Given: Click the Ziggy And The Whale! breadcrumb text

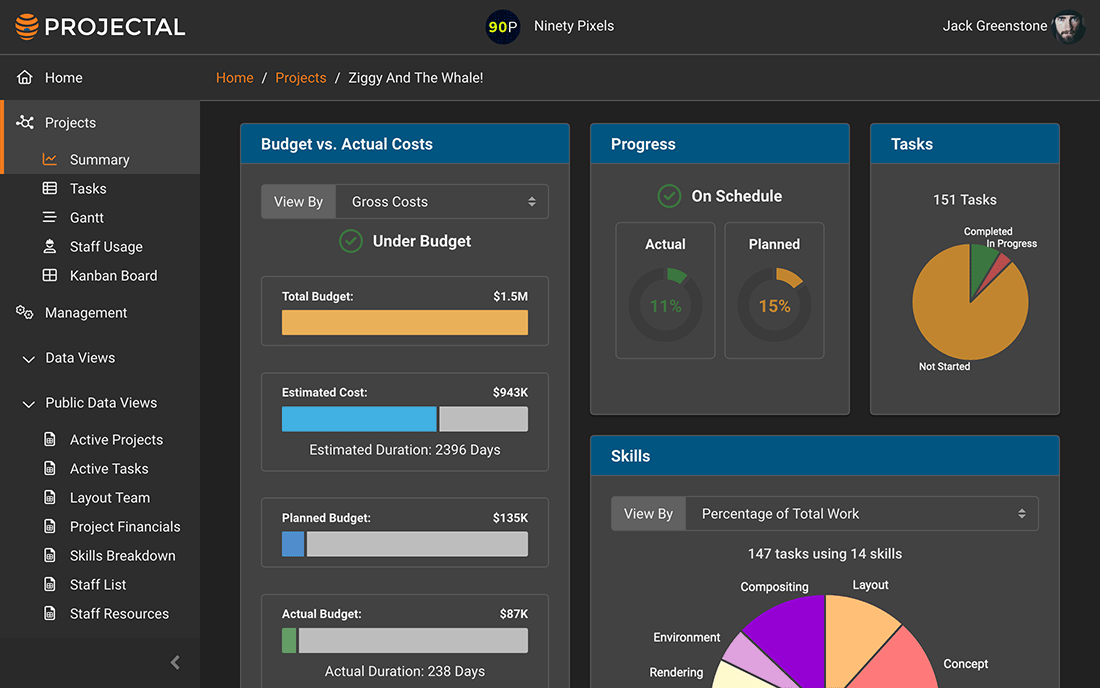Looking at the screenshot, I should (415, 77).
